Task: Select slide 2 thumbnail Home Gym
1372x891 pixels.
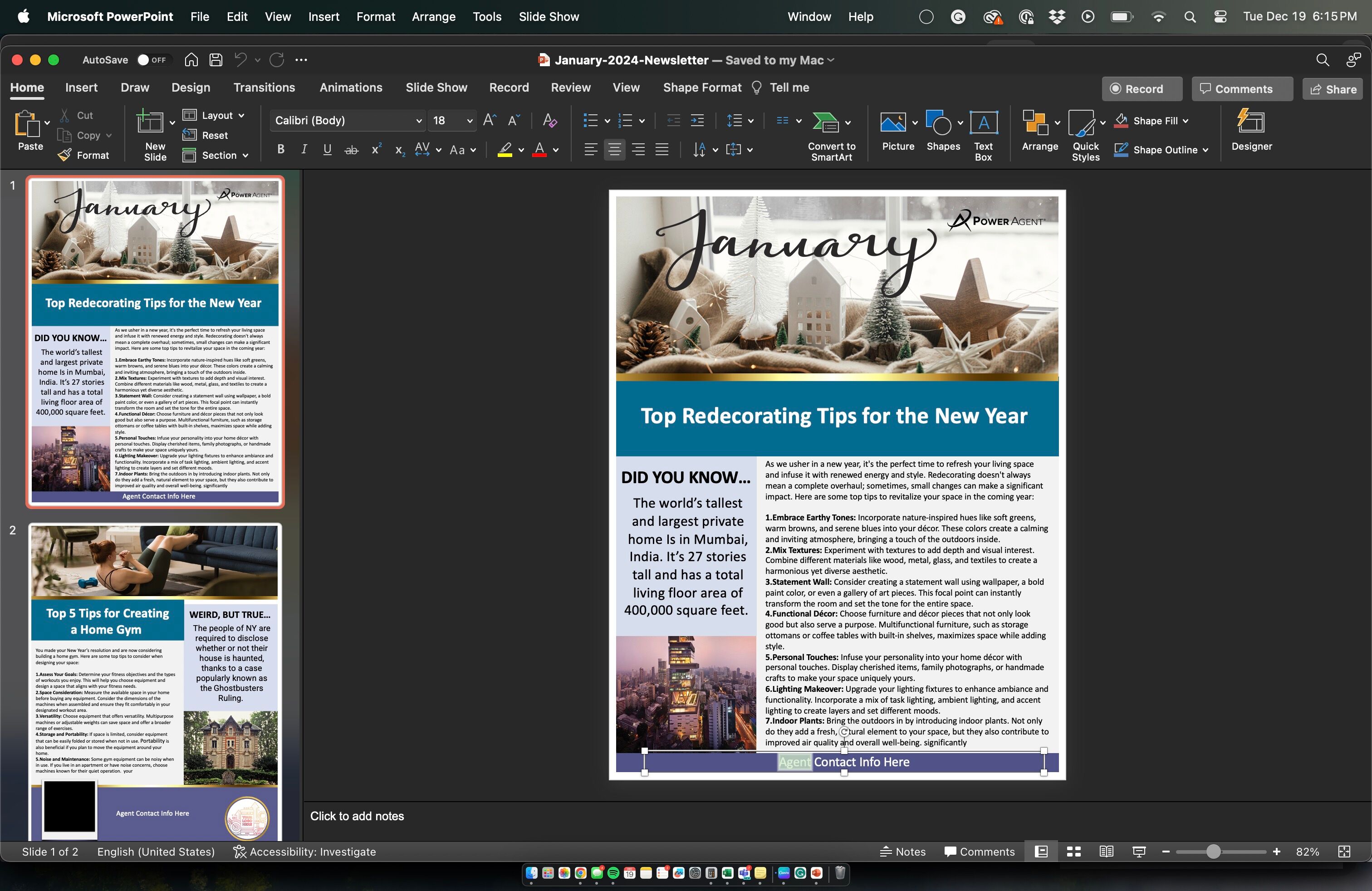Action: click(155, 680)
